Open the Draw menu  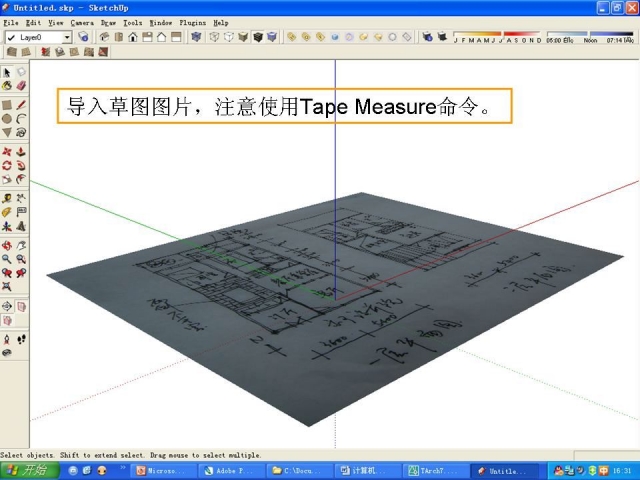coord(109,23)
